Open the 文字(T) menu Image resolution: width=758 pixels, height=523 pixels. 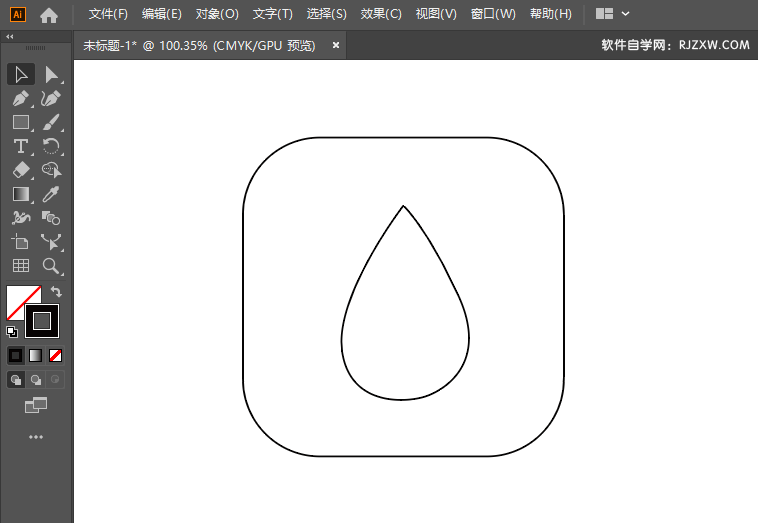point(273,14)
